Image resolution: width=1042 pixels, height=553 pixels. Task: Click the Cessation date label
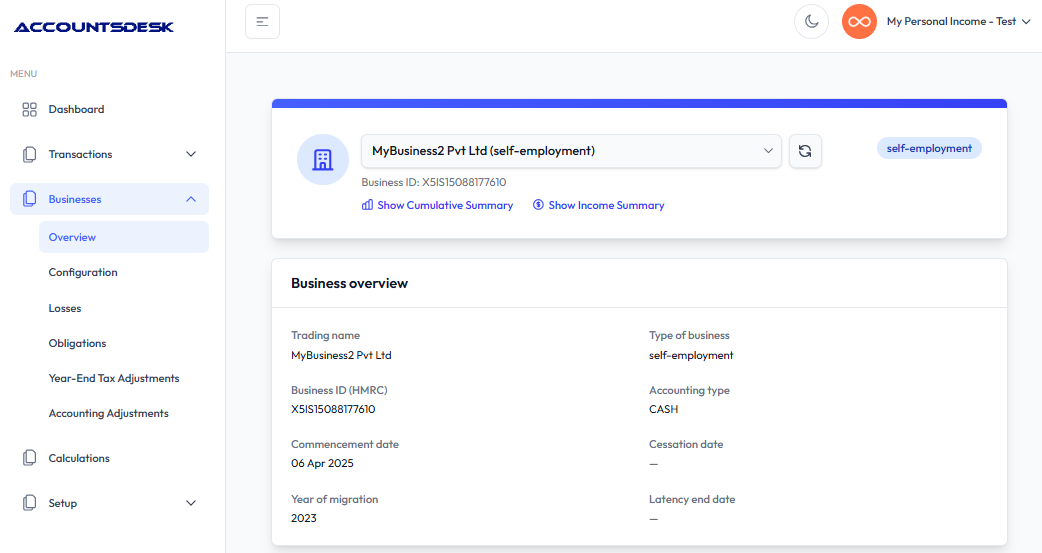686,444
